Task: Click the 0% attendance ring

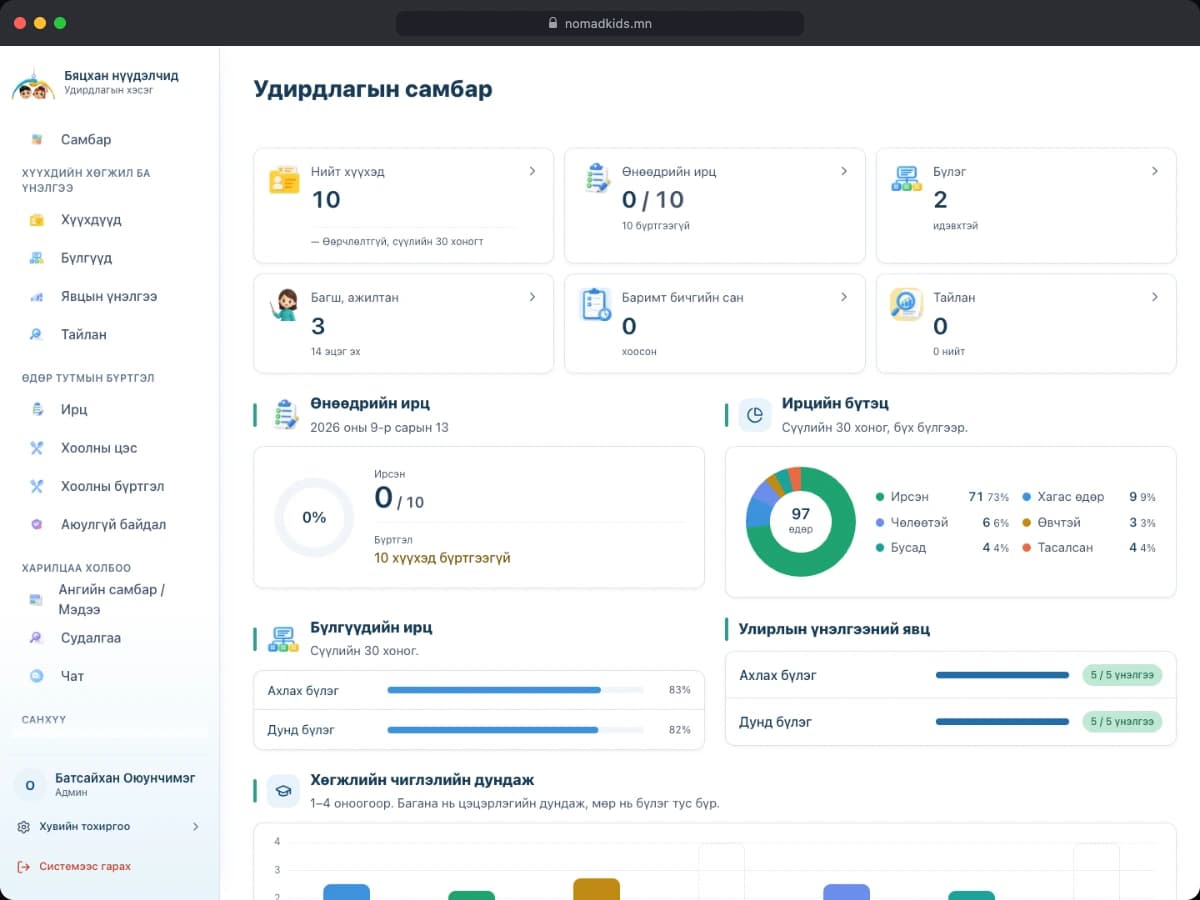Action: point(314,517)
